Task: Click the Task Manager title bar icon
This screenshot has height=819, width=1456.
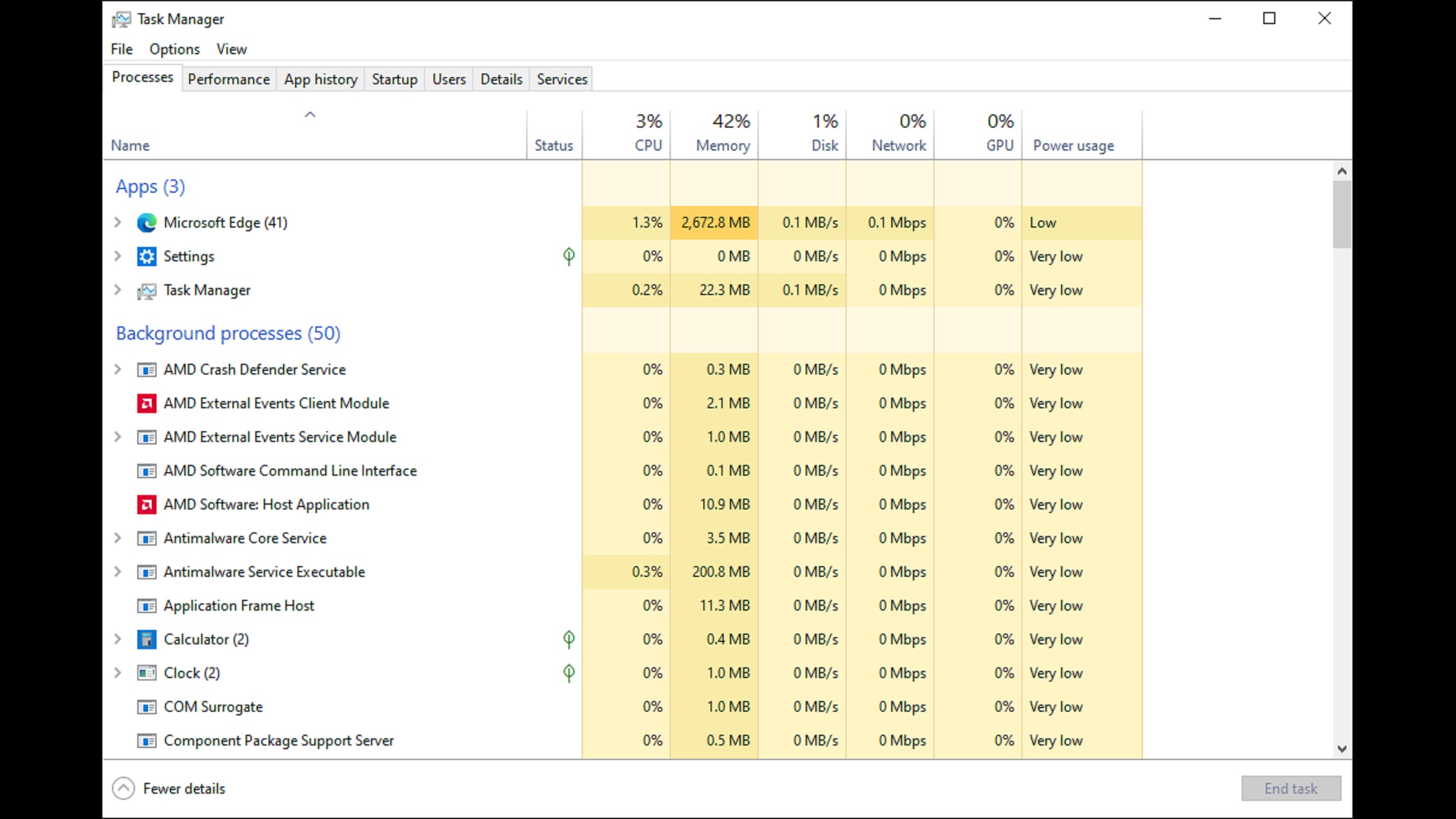Action: pos(121,19)
